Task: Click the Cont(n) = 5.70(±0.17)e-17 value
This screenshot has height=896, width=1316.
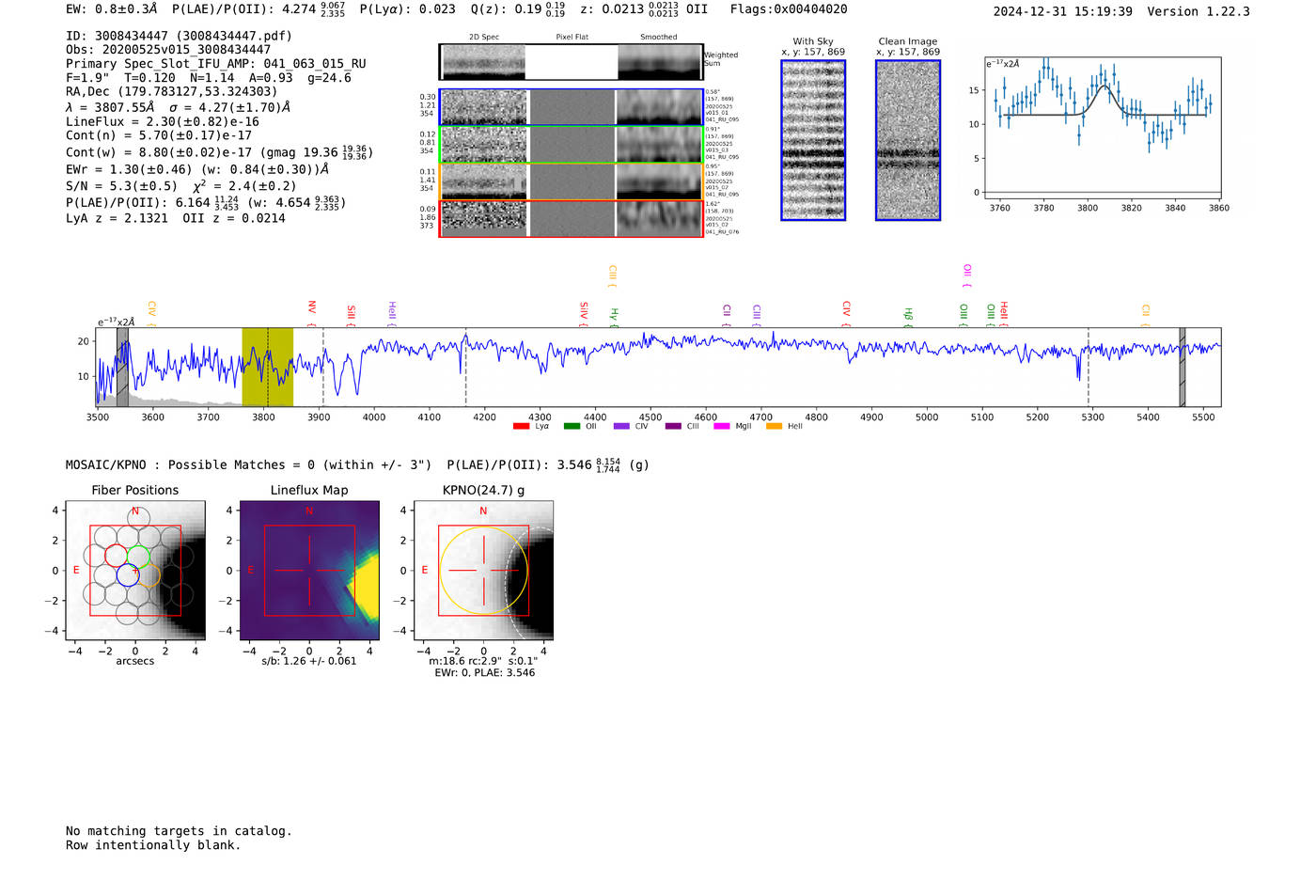Action: pos(159,135)
